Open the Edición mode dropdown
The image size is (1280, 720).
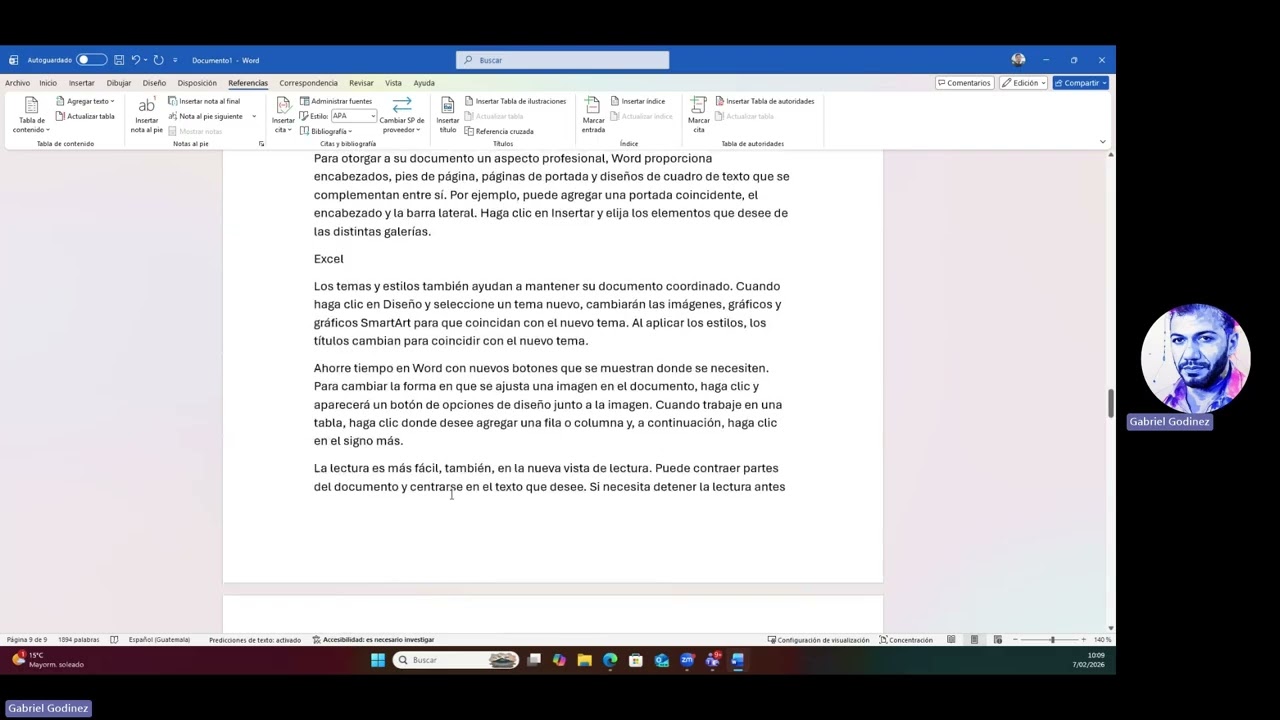point(1022,83)
